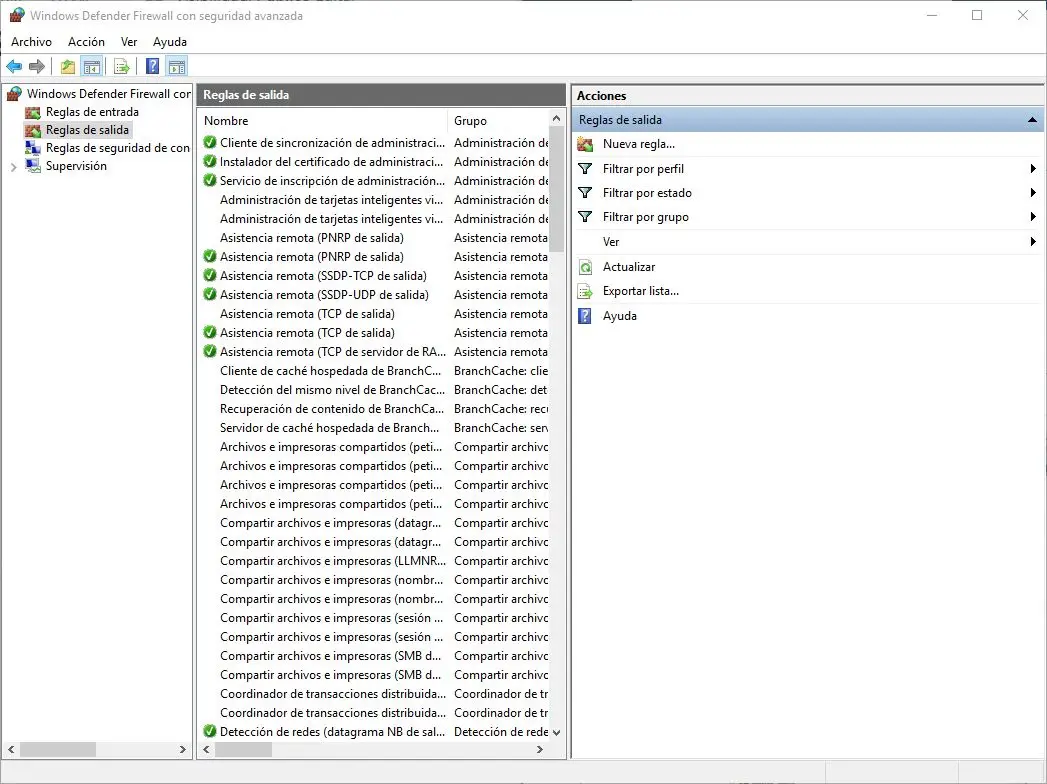Click the rules list horizontal scrollbar thumb
The width and height of the screenshot is (1047, 784).
[x=244, y=750]
